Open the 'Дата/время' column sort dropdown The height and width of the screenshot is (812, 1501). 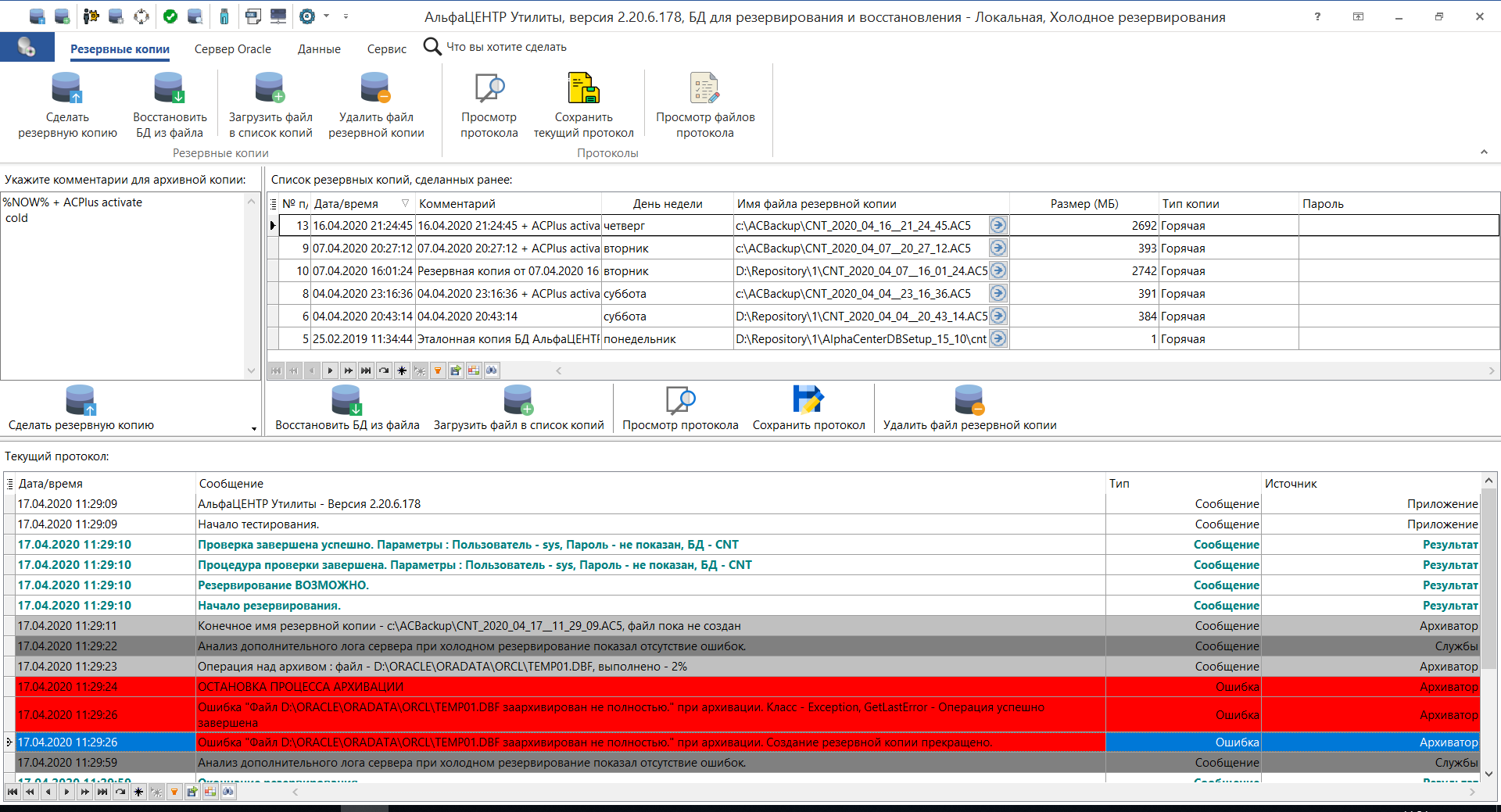coord(405,204)
